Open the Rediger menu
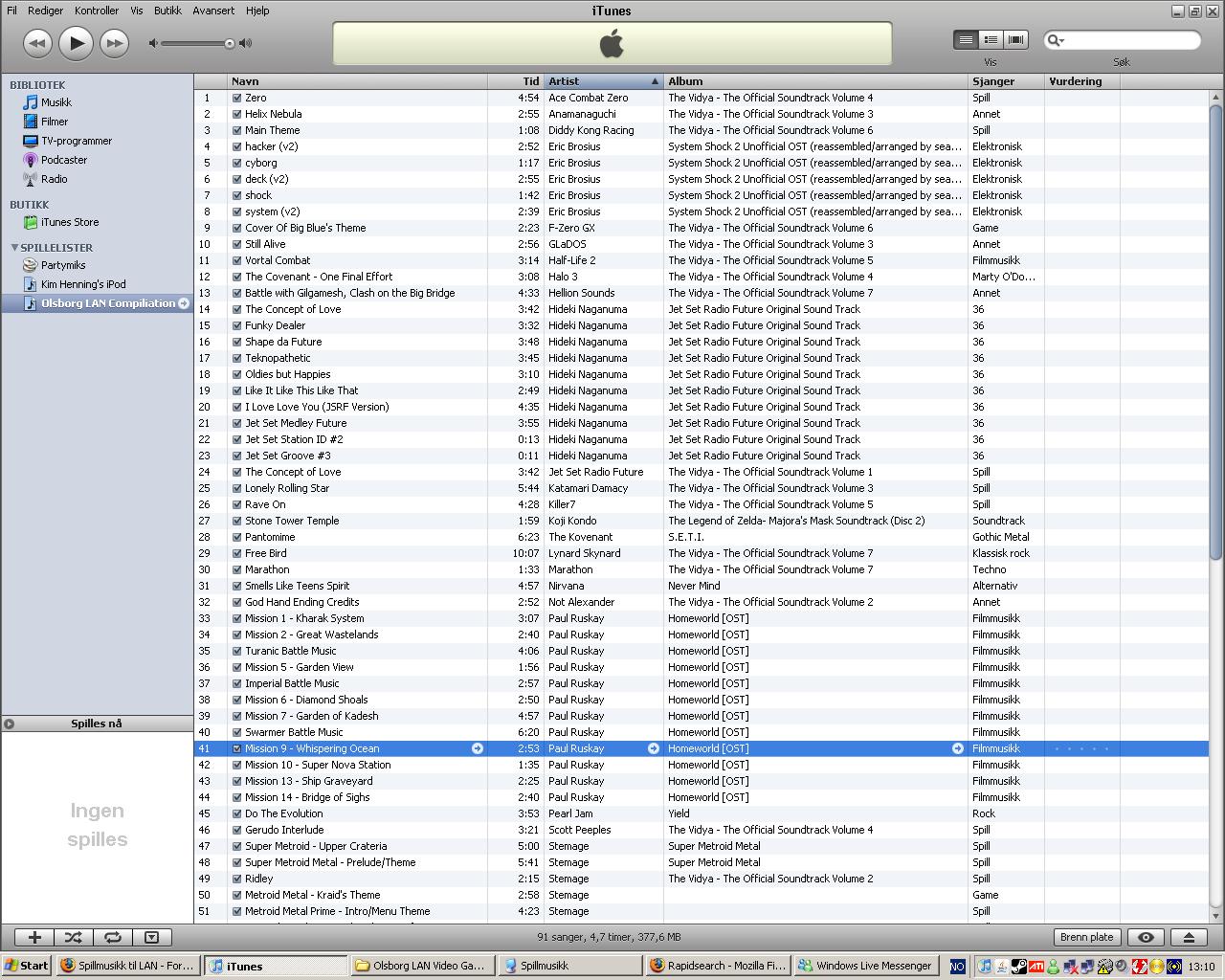The image size is (1225, 980). (x=45, y=11)
